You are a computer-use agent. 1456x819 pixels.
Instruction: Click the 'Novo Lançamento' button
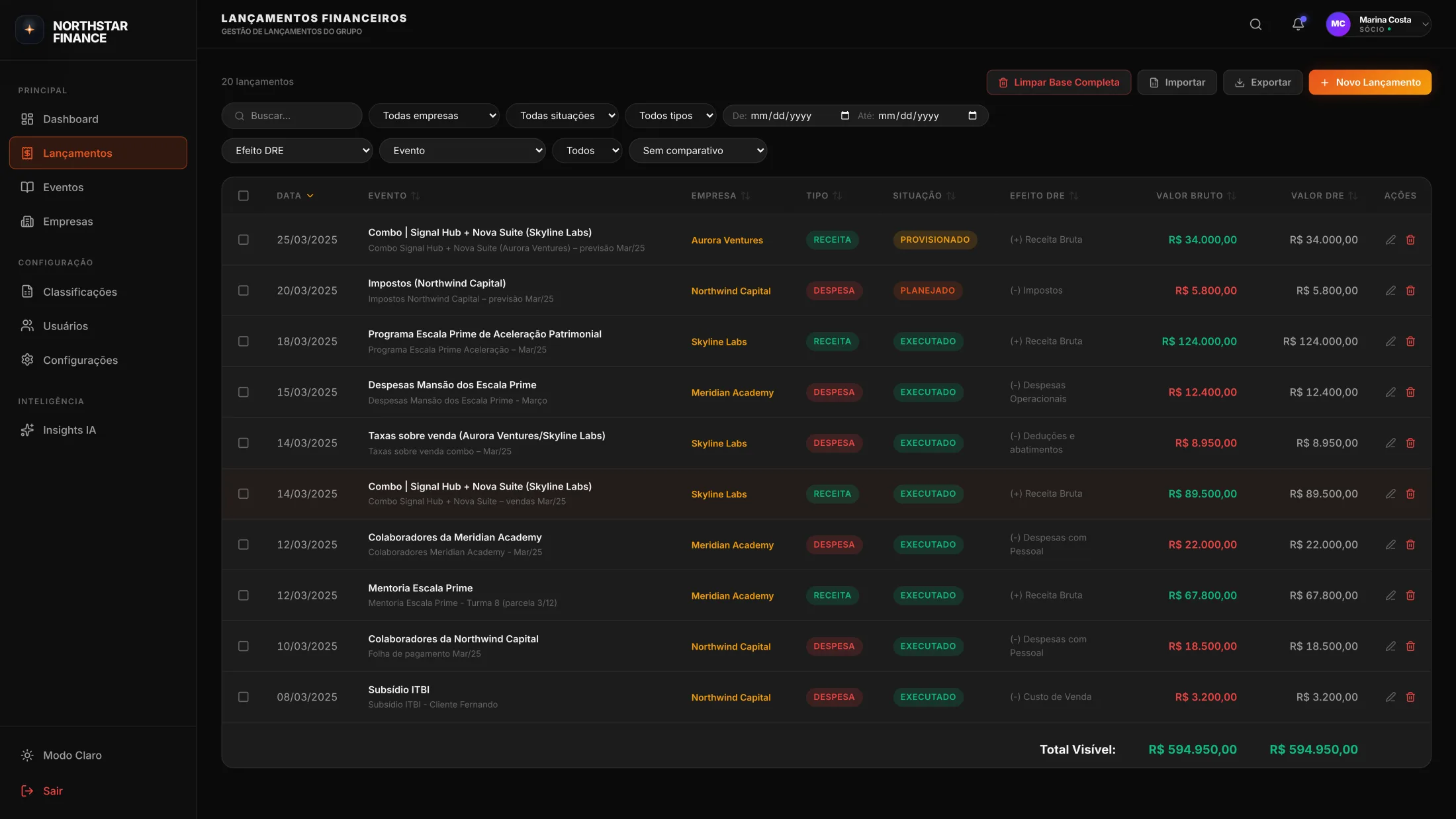point(1369,82)
